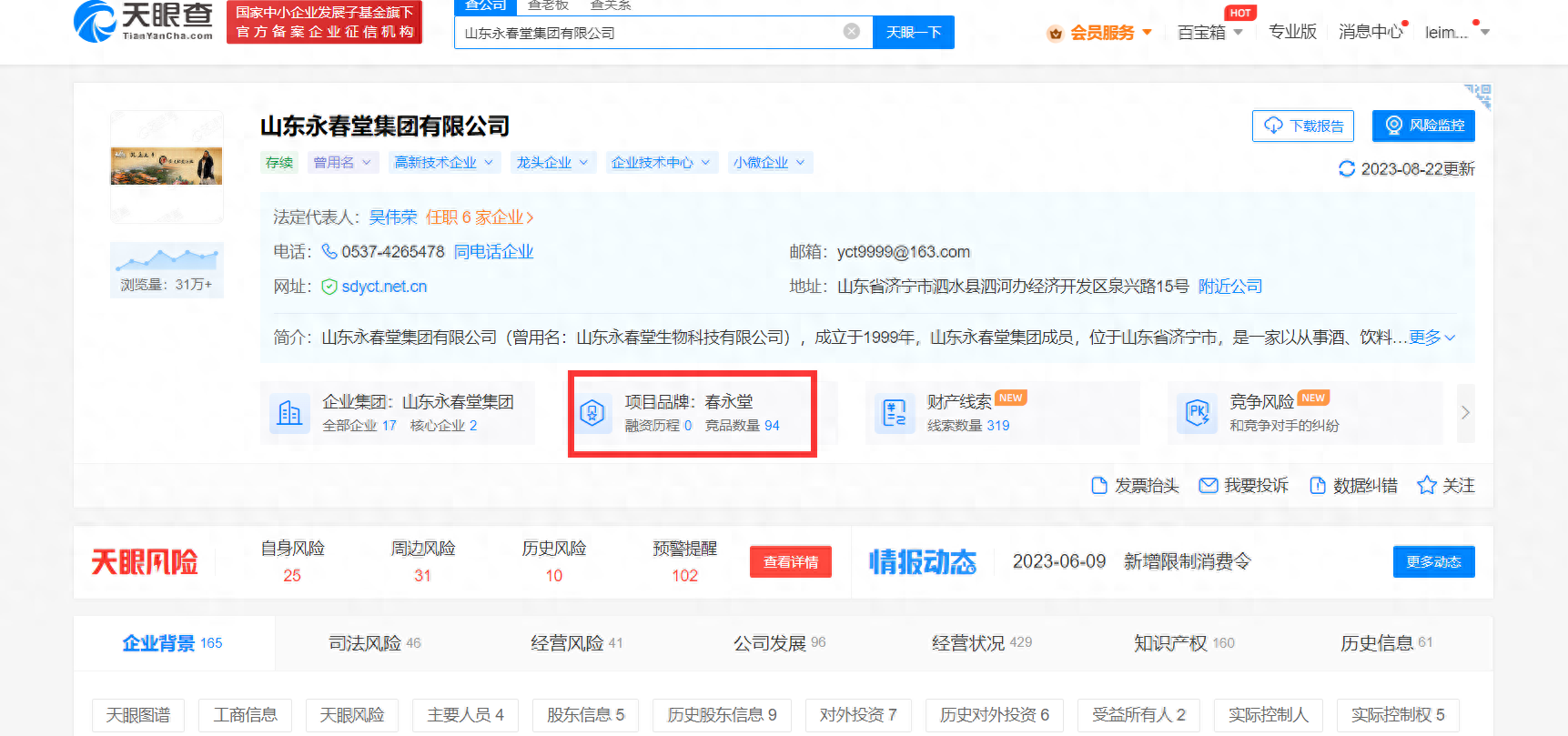Click the right arrow to show more cards
Viewport: 1568px width, 736px height.
click(1465, 412)
